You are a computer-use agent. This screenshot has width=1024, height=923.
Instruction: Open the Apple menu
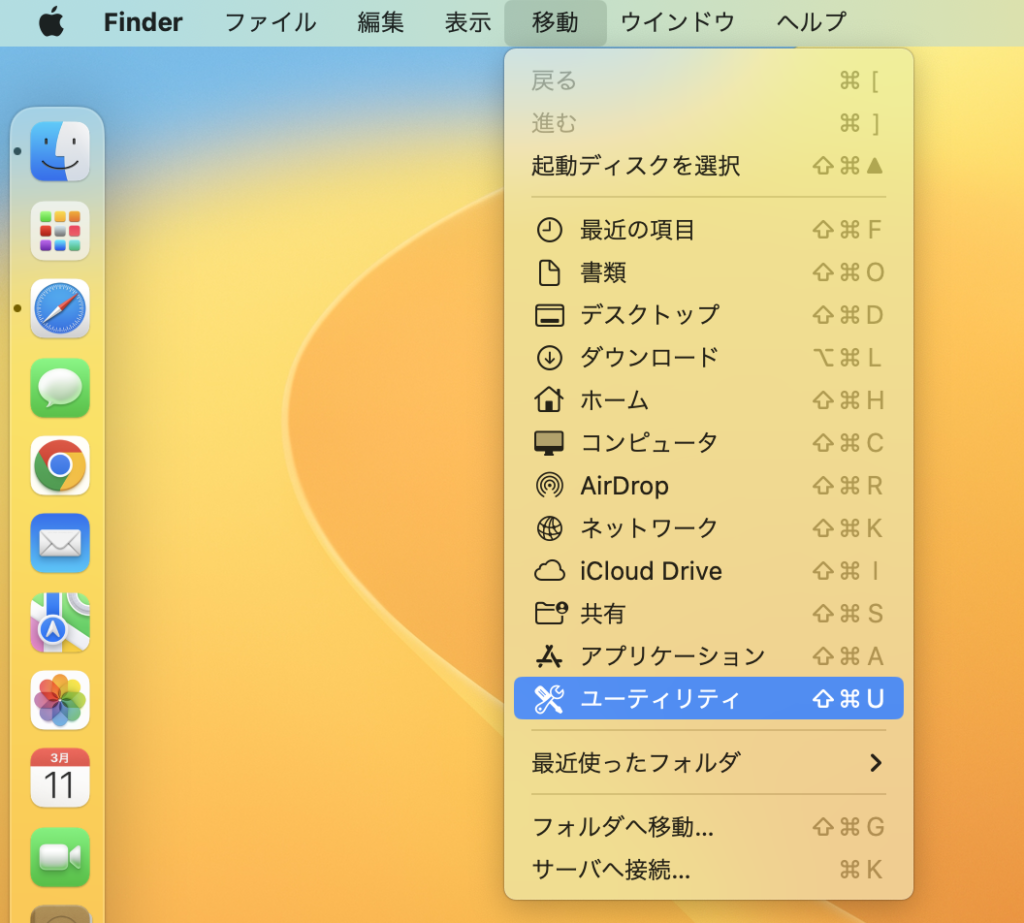click(52, 22)
